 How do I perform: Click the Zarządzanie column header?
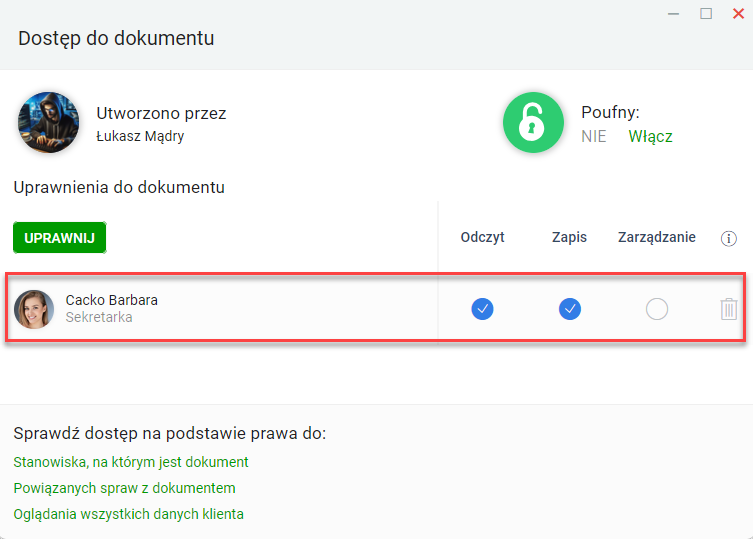click(x=656, y=237)
